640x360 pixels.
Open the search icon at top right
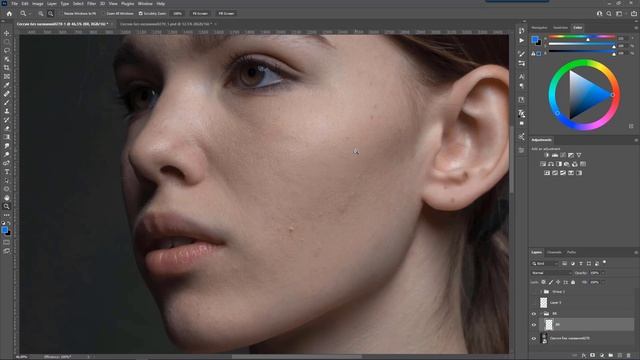tap(609, 13)
